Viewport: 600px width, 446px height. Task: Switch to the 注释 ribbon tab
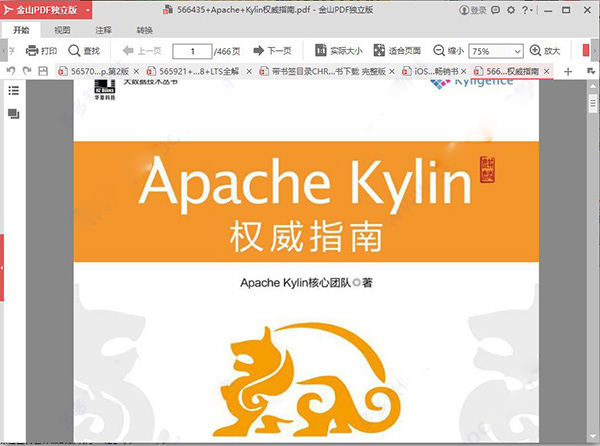pos(103,30)
